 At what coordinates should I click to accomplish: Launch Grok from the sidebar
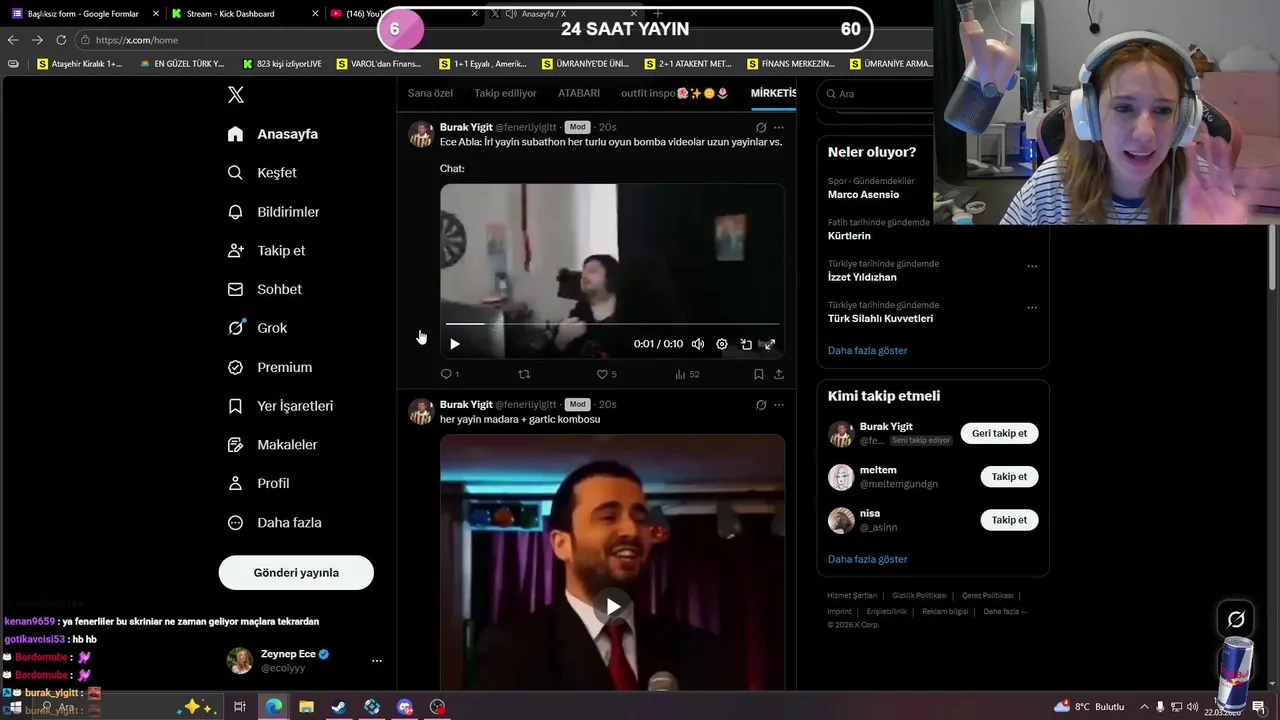[x=257, y=328]
